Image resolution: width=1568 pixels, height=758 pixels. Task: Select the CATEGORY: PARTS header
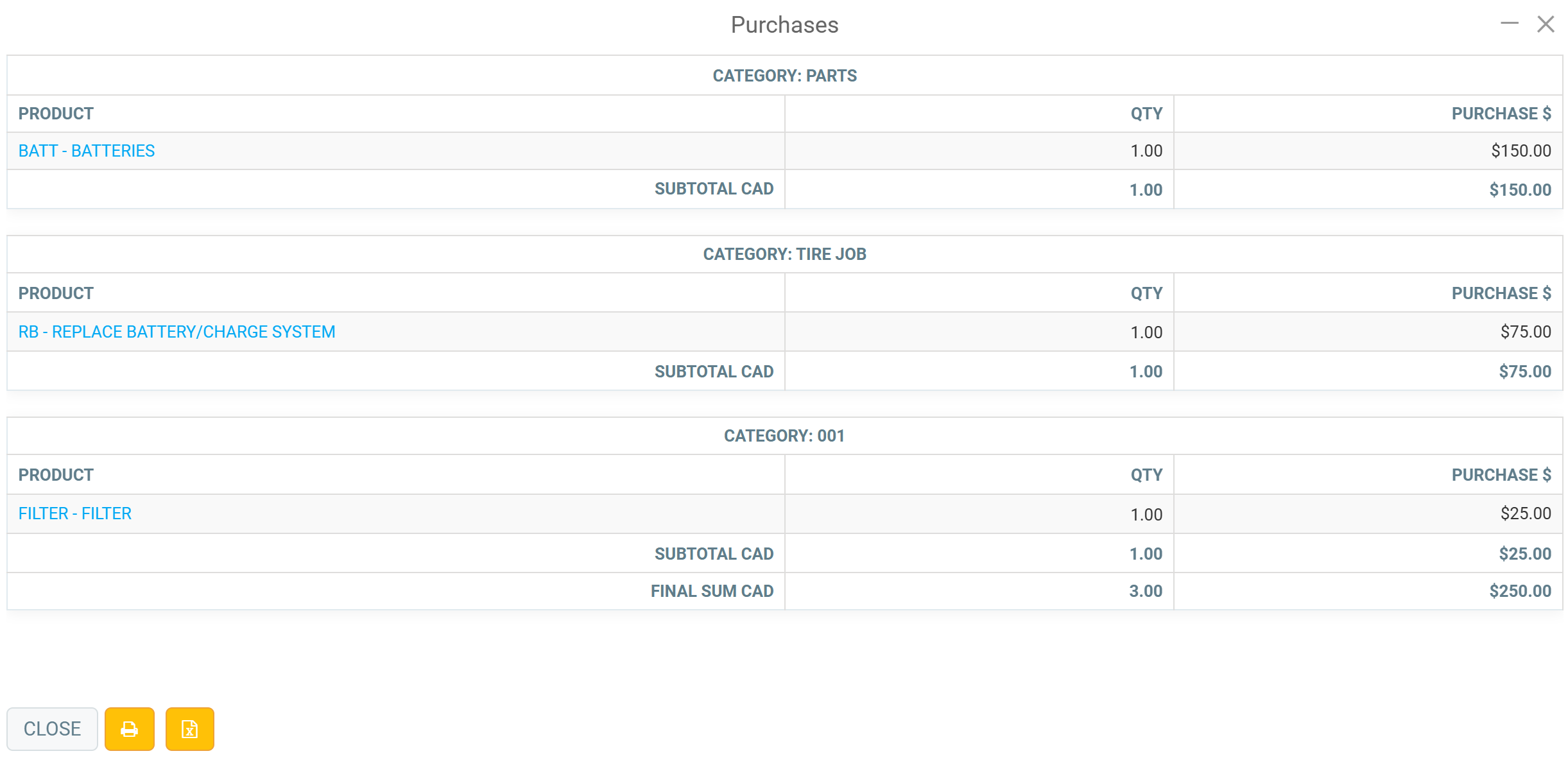tap(784, 76)
